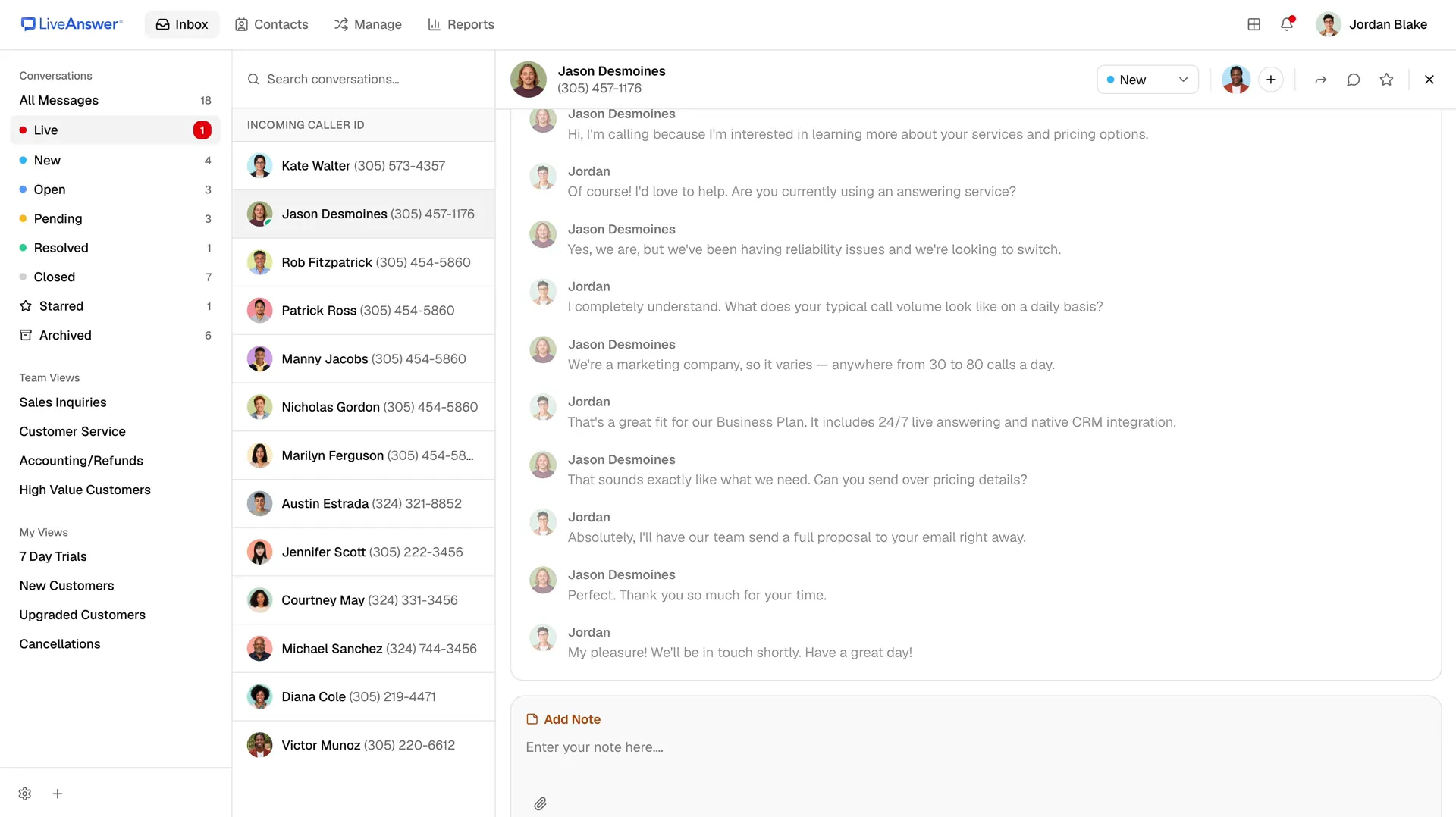Open the comment bubble icon

1353,80
